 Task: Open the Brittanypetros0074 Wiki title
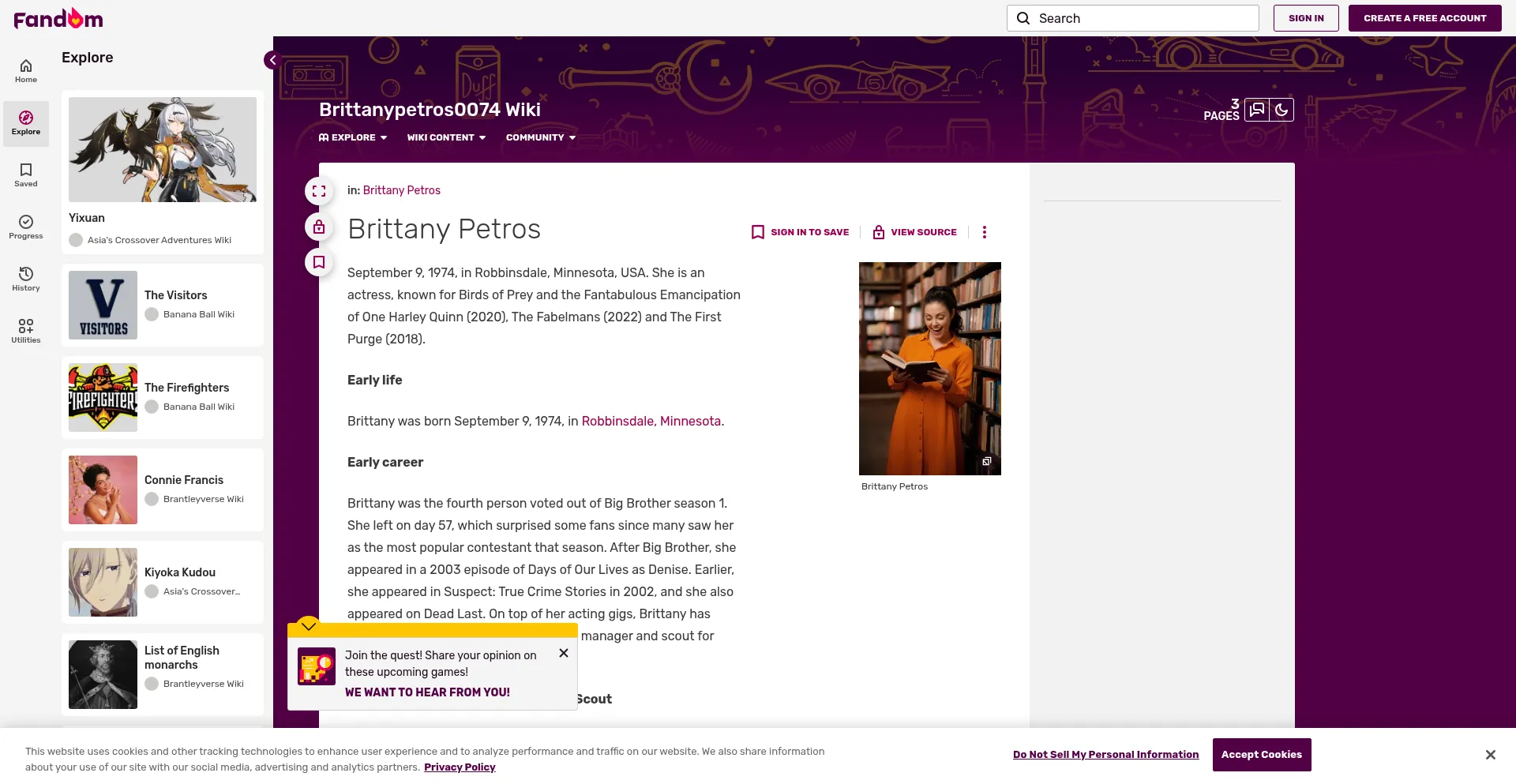(430, 110)
